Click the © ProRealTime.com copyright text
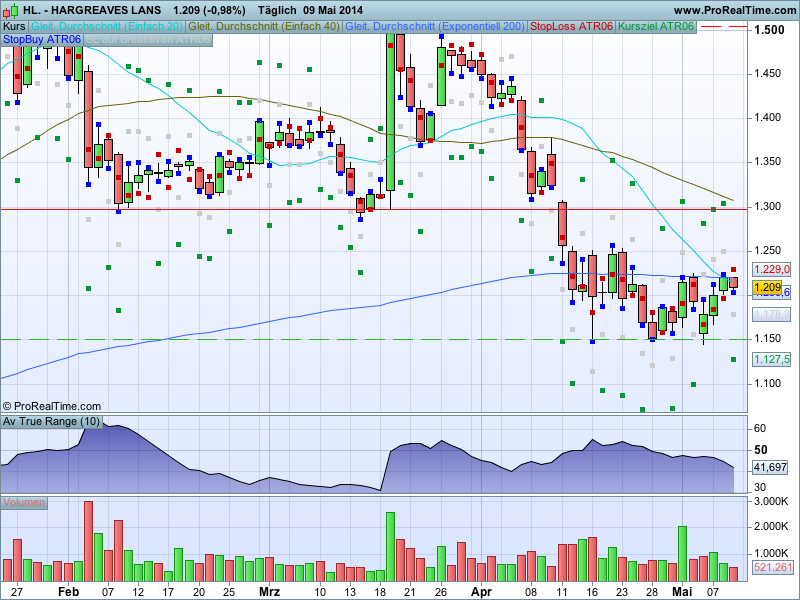The height and width of the screenshot is (600, 800). [52, 406]
